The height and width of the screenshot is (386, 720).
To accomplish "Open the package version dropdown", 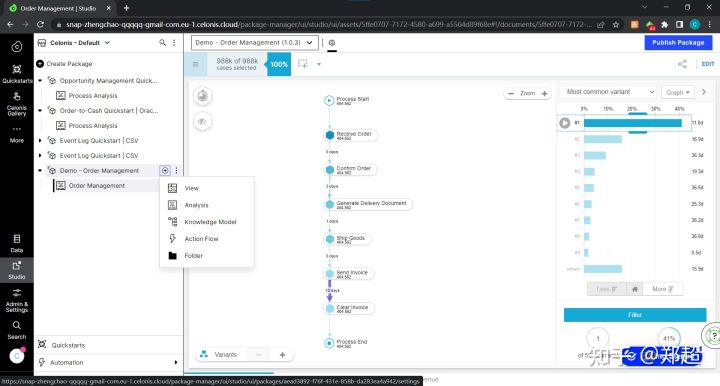I will (255, 42).
